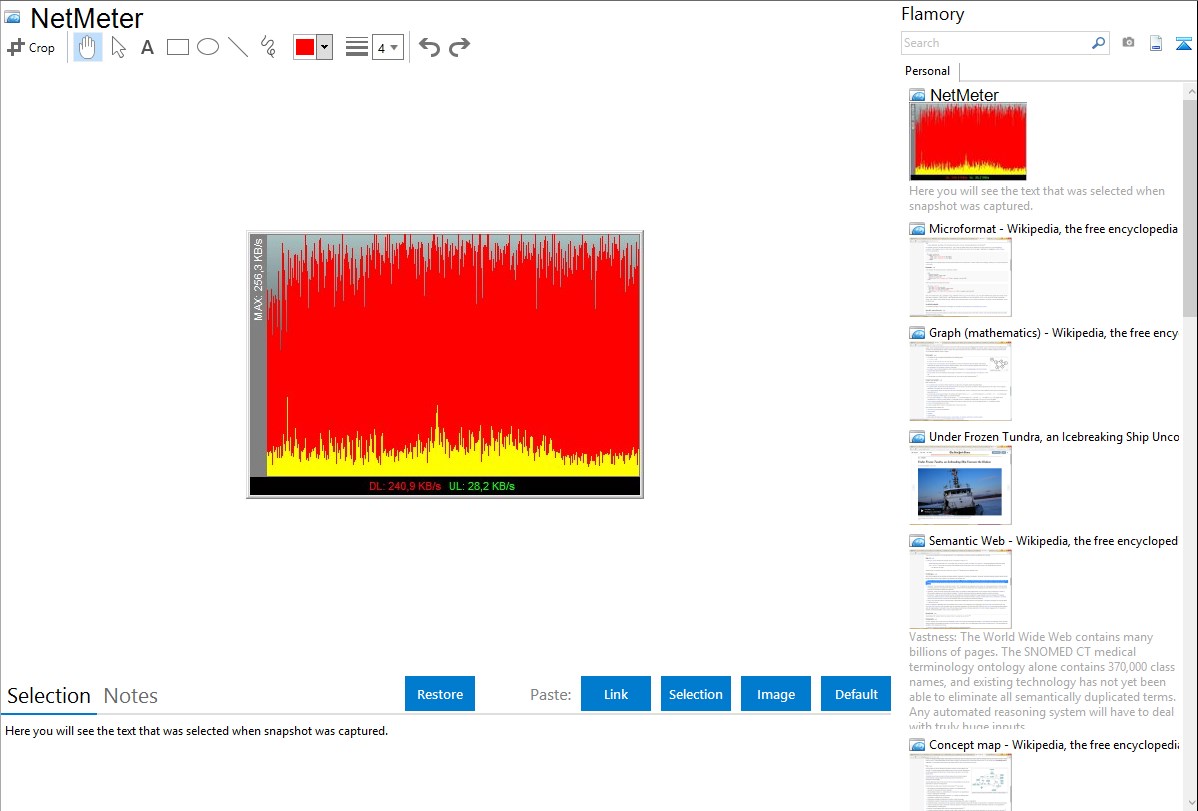This screenshot has width=1198, height=811.
Task: Select the Hand pan tool
Action: click(88, 47)
